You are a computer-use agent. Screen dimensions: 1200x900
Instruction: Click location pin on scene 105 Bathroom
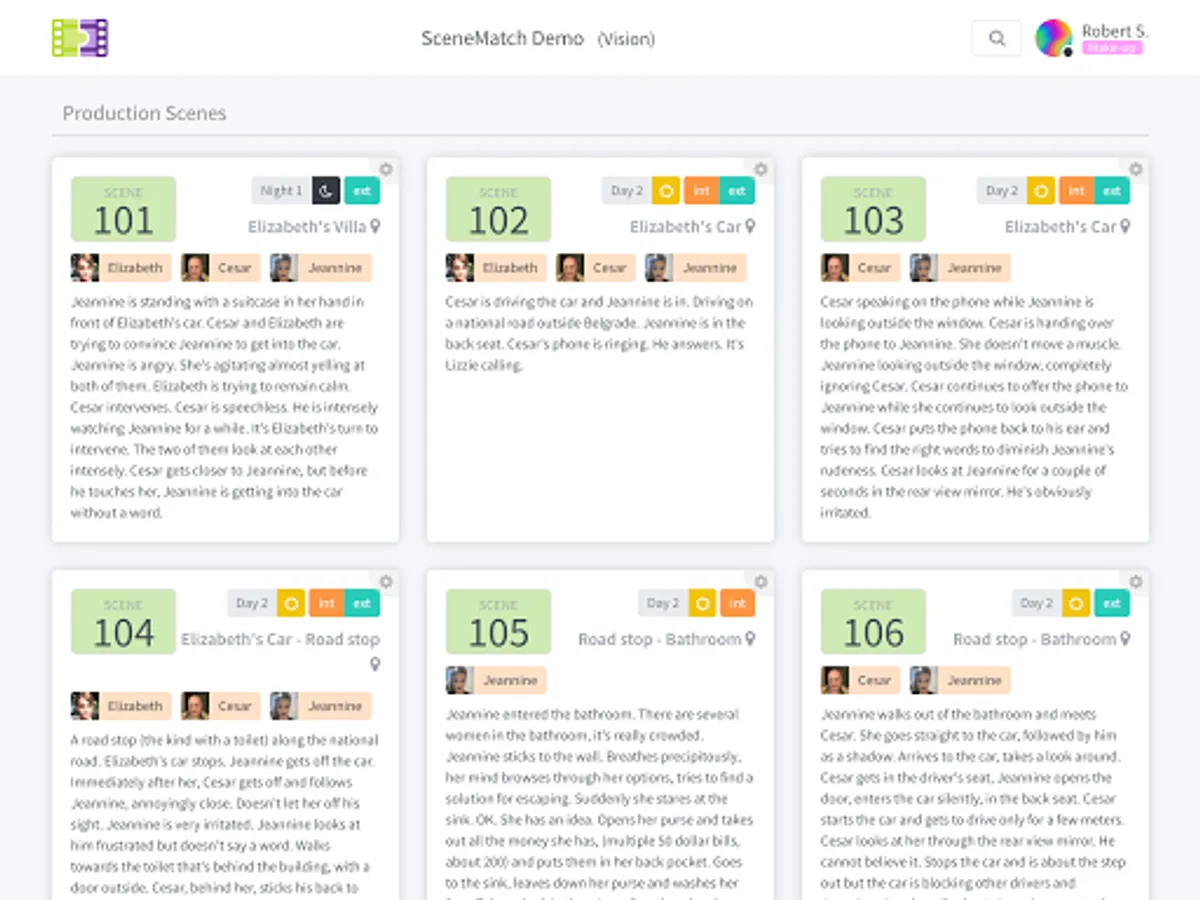tap(750, 639)
